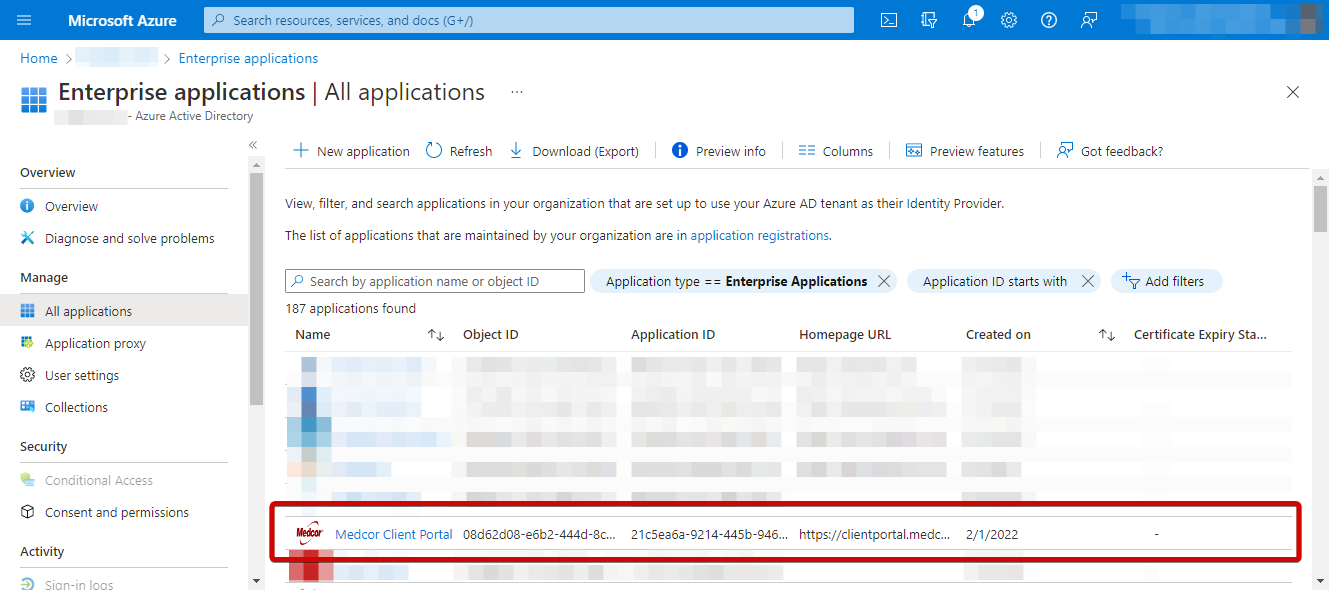Select All applications in the sidebar

(124, 311)
